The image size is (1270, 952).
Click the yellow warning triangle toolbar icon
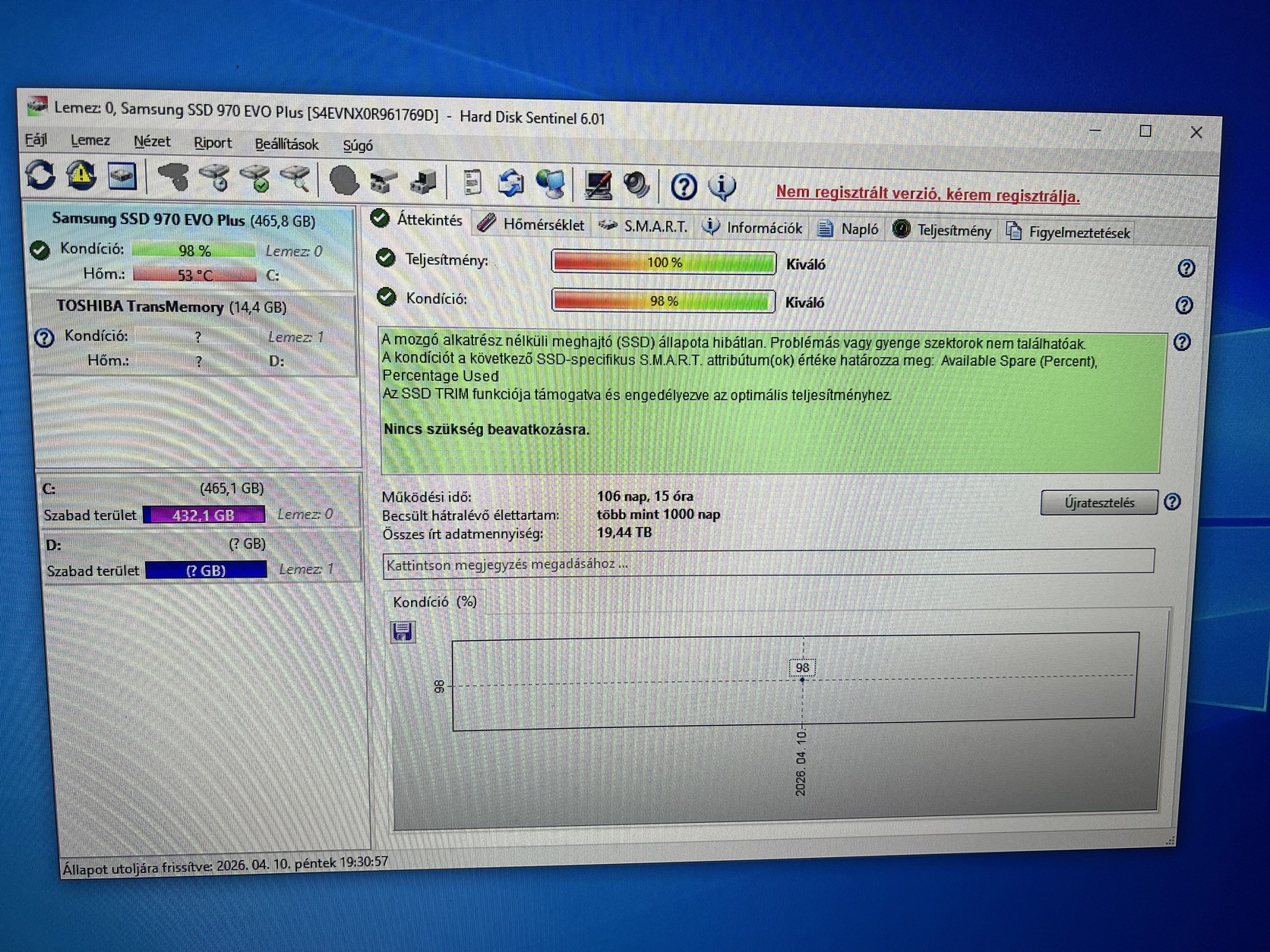point(81,175)
